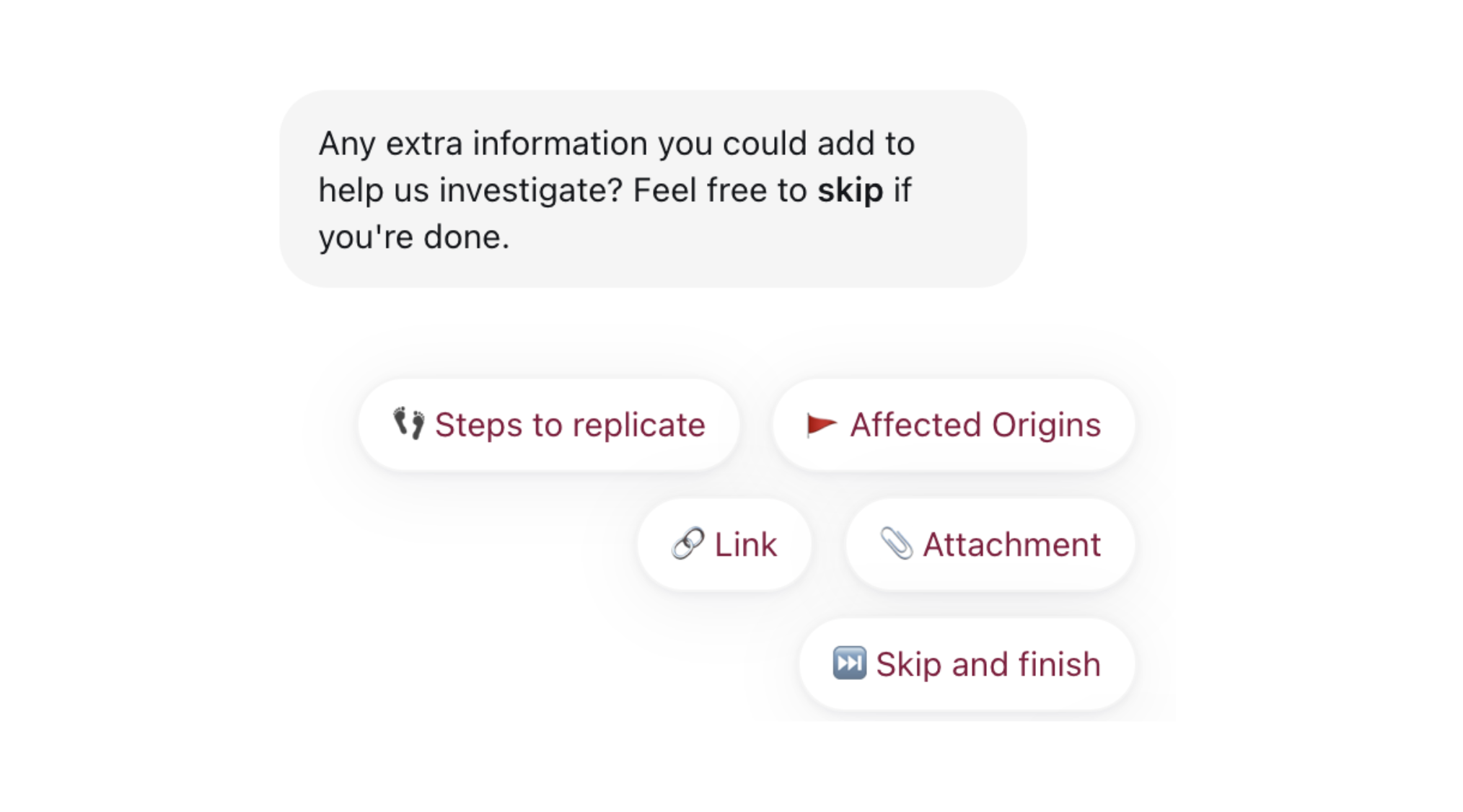
Task: Choose the Affected Origins option
Action: [953, 425]
